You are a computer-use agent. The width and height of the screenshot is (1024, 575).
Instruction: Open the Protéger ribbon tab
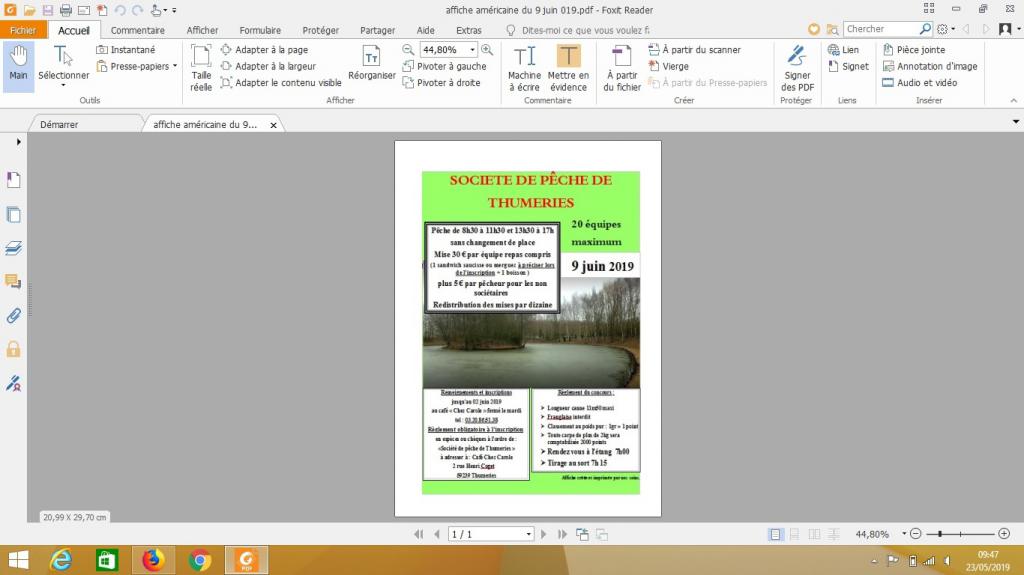pos(321,30)
